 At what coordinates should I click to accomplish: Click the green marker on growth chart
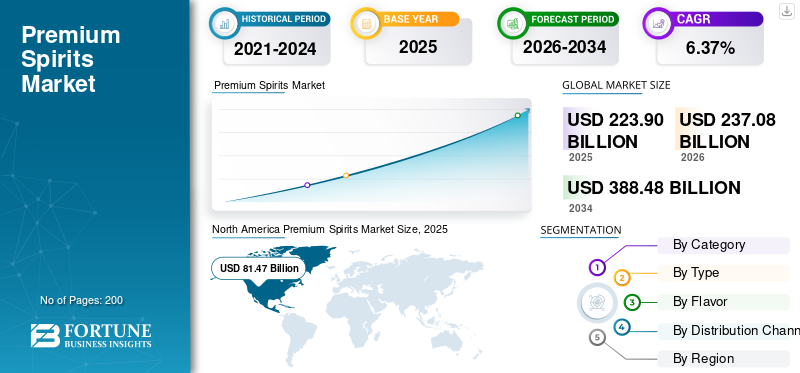517,115
